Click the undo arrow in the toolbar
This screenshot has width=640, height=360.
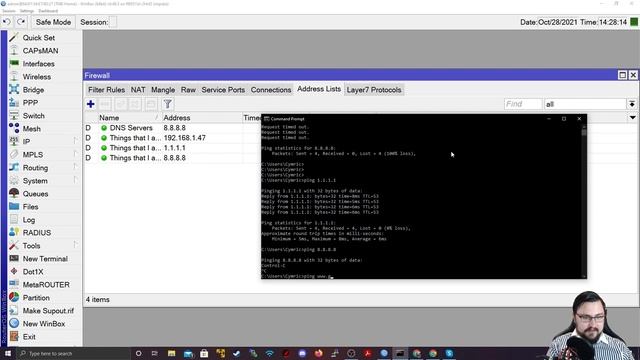pyautogui.click(x=7, y=22)
